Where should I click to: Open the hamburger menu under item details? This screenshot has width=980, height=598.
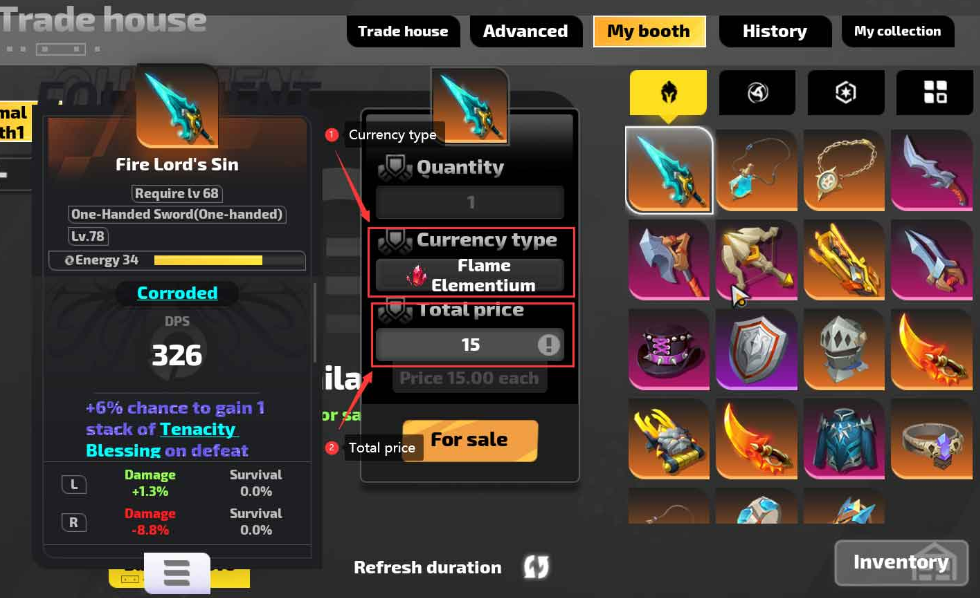177,572
